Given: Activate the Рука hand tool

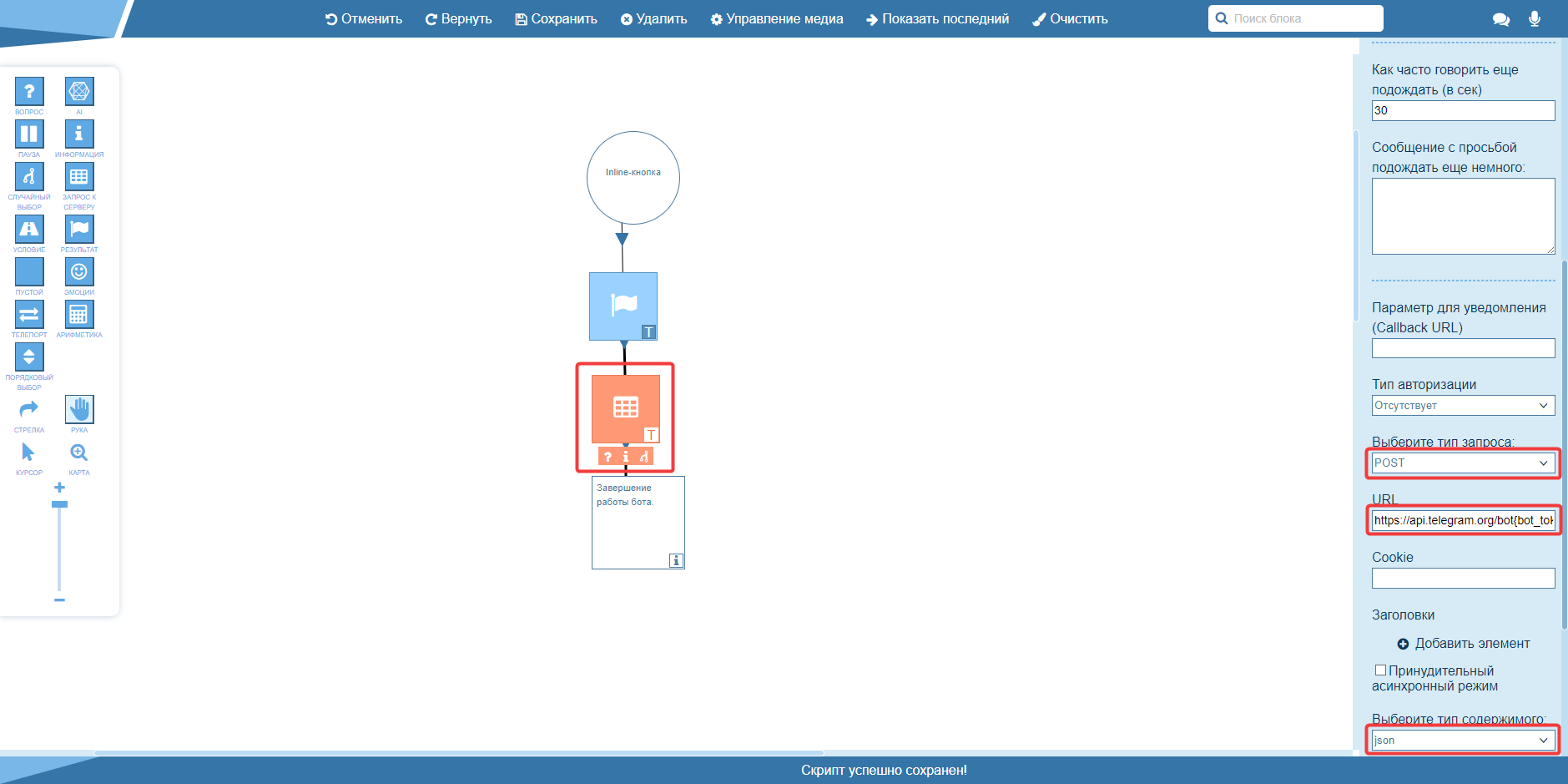Looking at the screenshot, I should 79,409.
